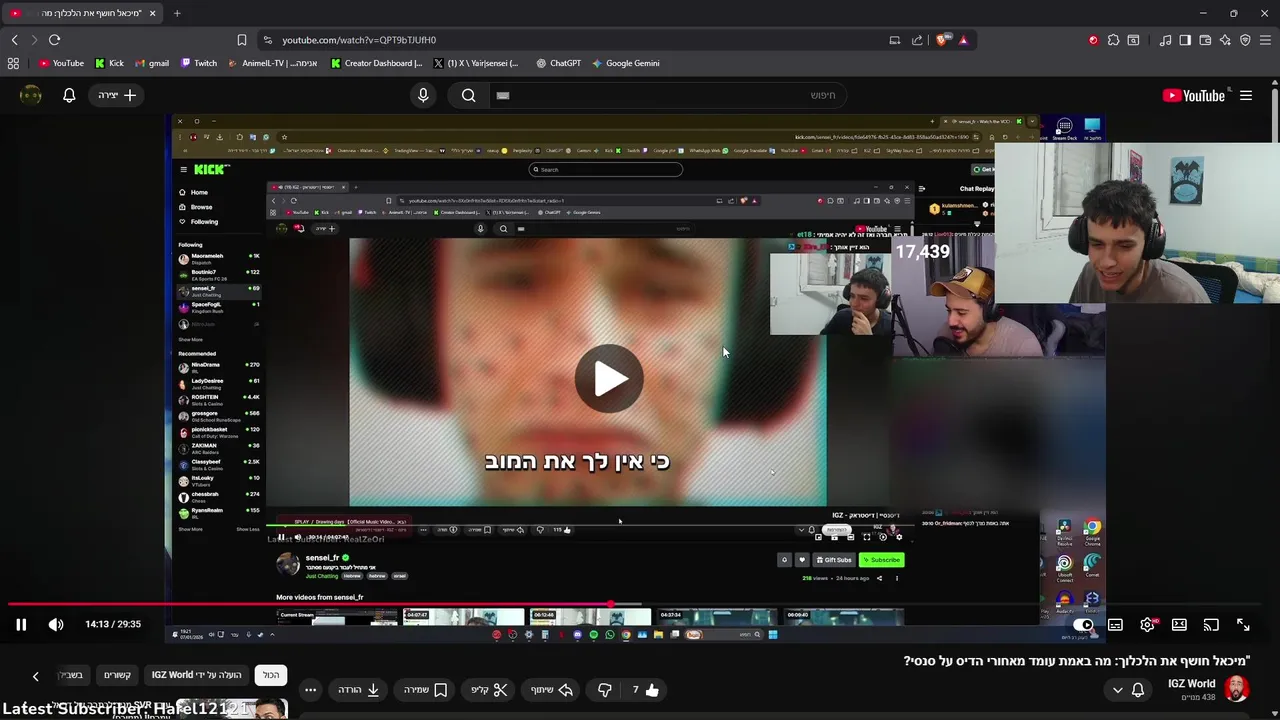The height and width of the screenshot is (720, 1280).
Task: Open IGZ World channel name link
Action: 1191,684
